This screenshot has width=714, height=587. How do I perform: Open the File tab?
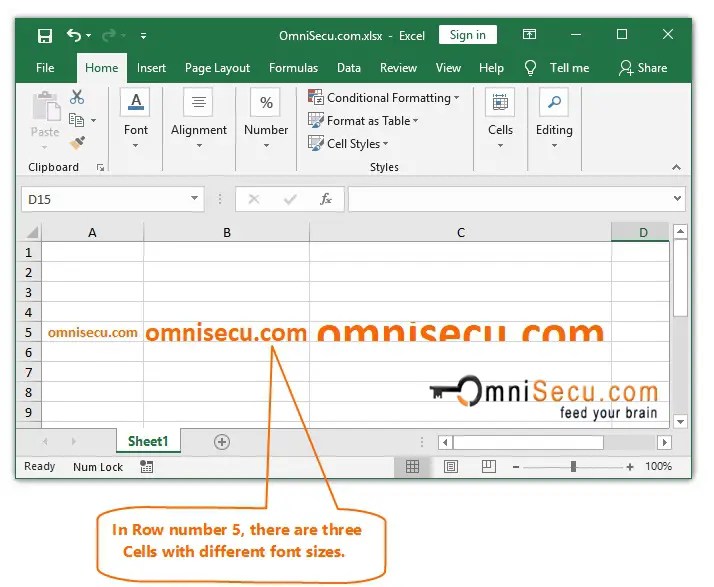[45, 68]
